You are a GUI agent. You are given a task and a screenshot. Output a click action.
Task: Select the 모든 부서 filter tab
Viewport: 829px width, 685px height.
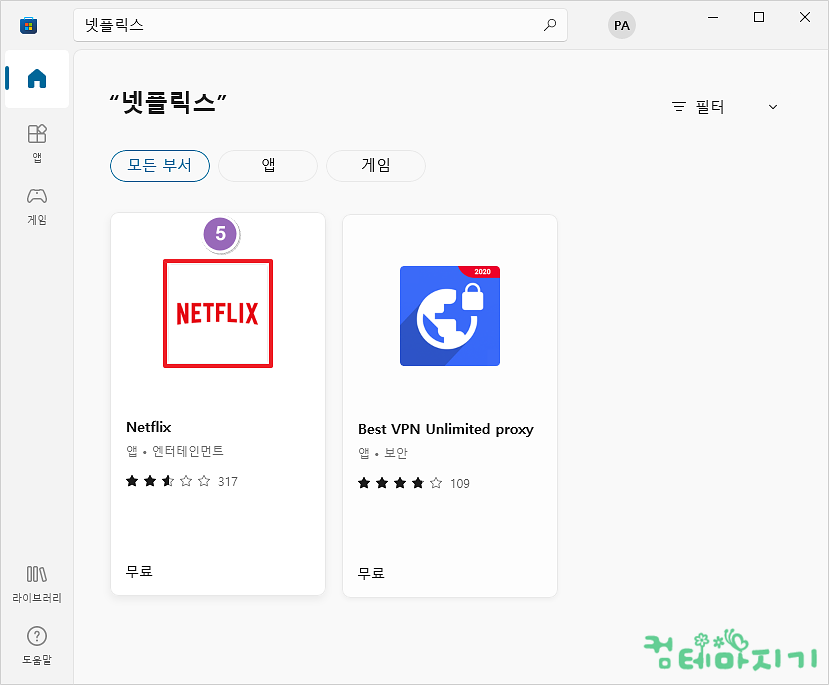[x=160, y=166]
